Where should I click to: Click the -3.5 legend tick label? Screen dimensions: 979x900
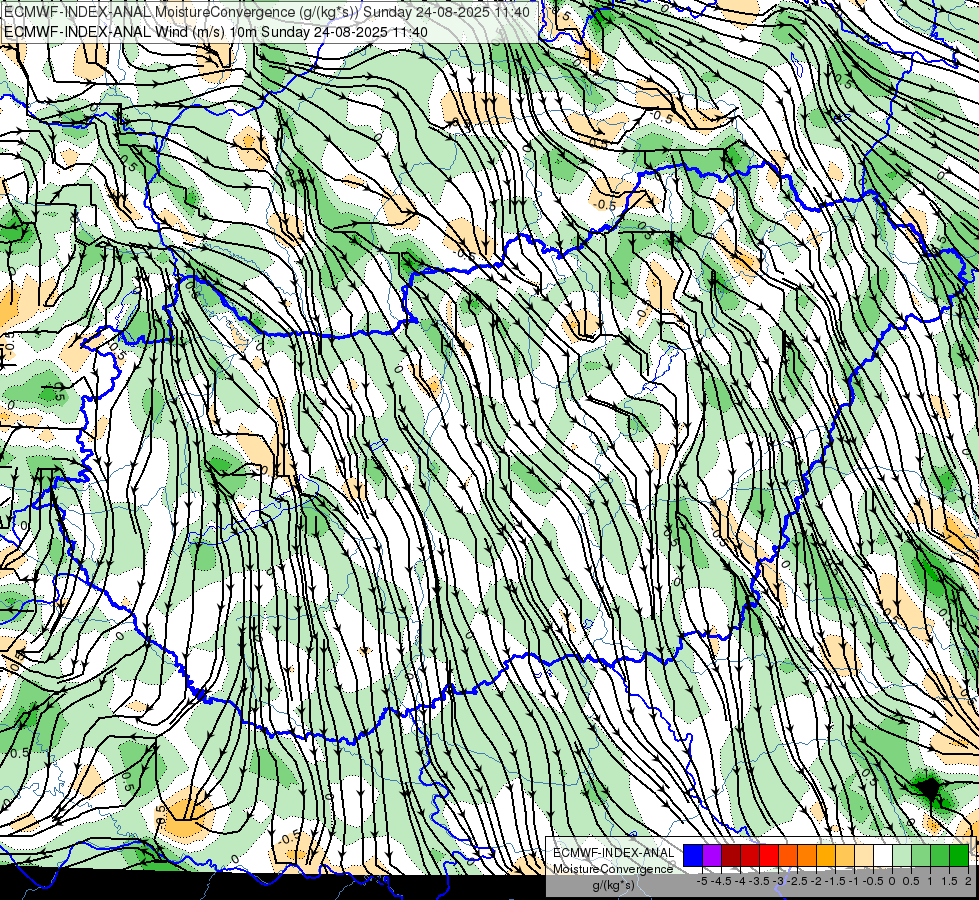[x=759, y=881]
